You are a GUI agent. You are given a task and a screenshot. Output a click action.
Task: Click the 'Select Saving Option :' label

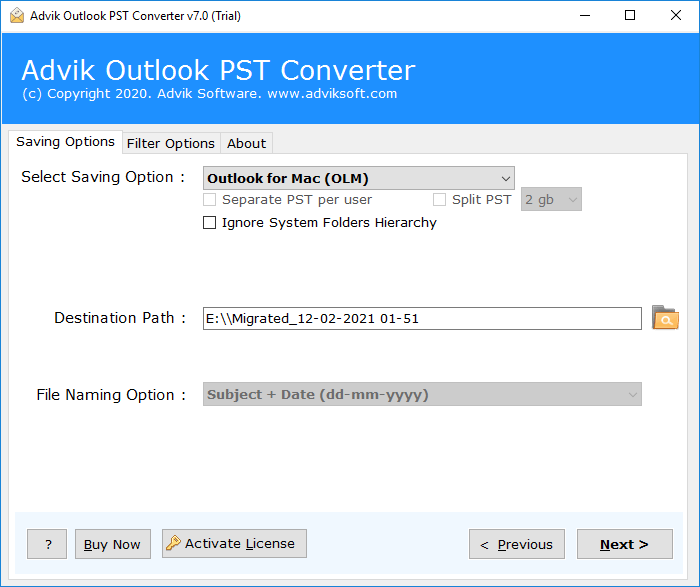(x=103, y=177)
